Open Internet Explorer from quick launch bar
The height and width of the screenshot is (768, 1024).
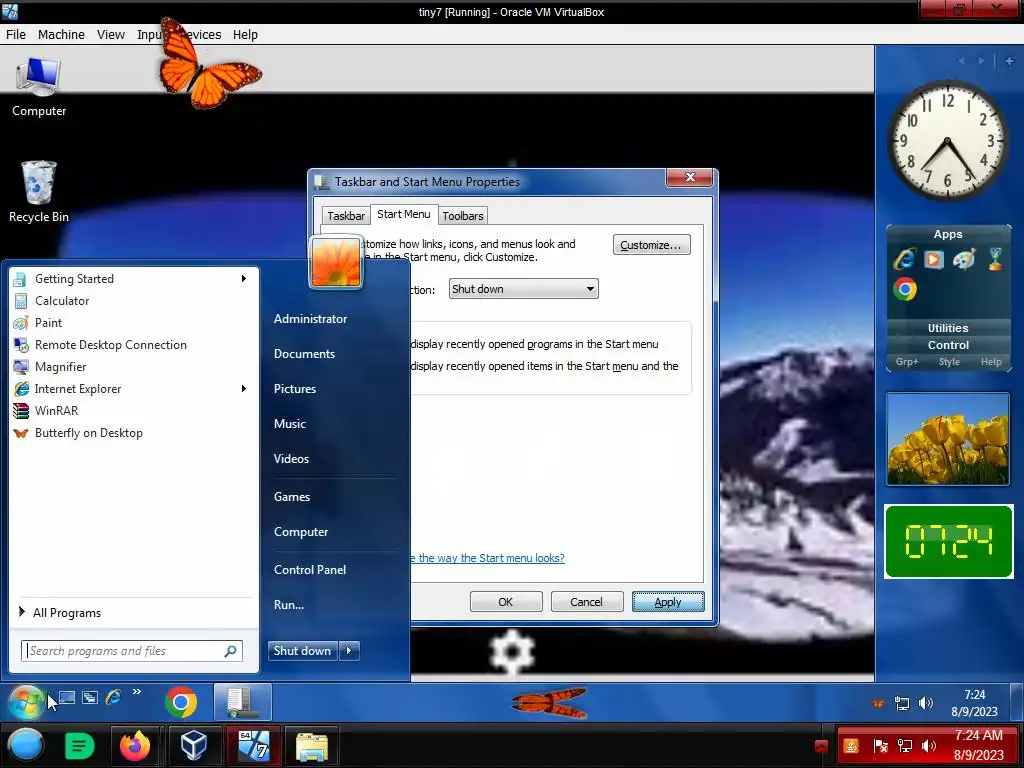(113, 697)
